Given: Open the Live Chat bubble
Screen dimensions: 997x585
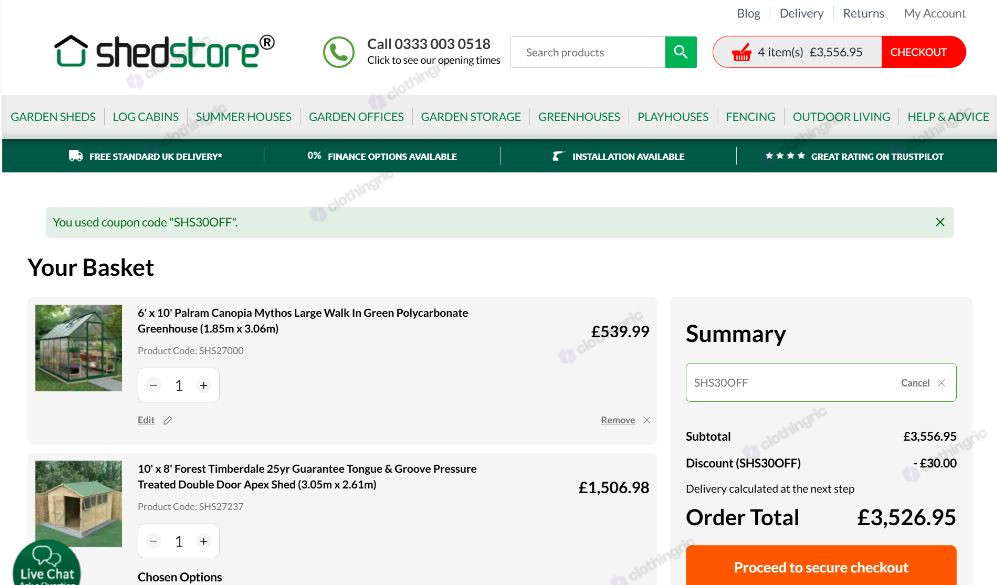Looking at the screenshot, I should pos(47,565).
